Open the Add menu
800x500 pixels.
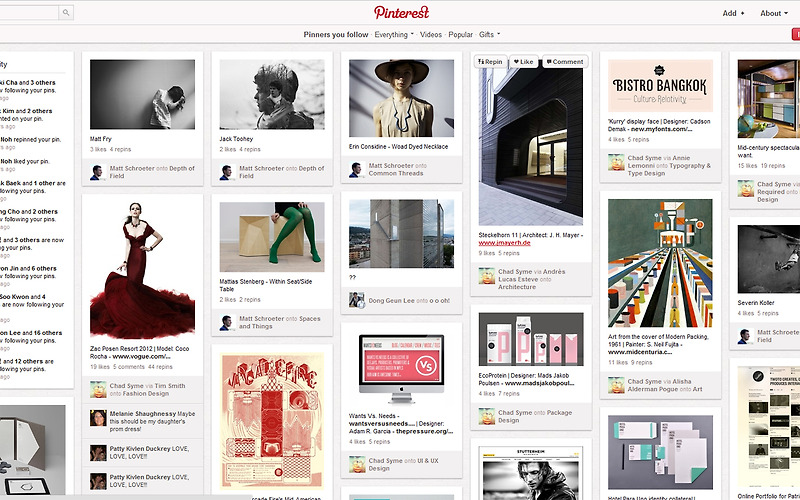733,13
